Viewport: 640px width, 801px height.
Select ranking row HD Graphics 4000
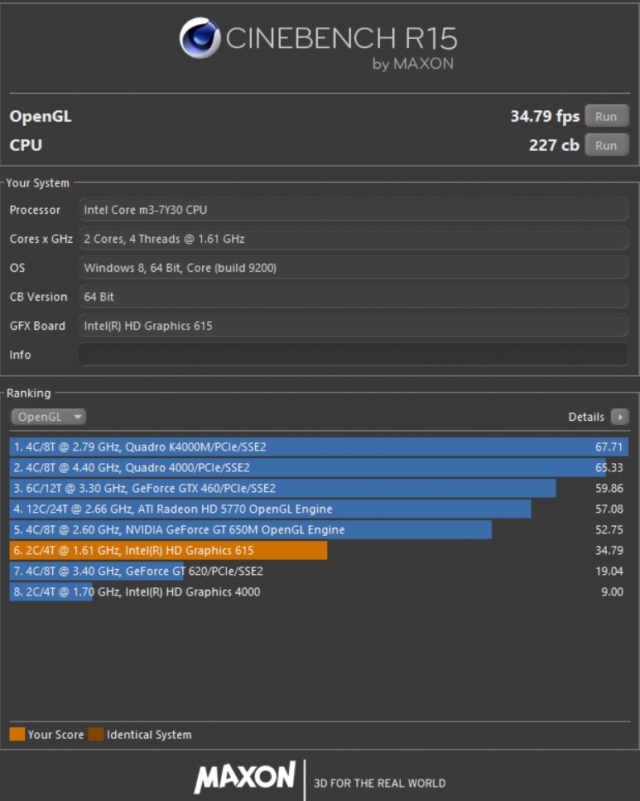[319, 592]
